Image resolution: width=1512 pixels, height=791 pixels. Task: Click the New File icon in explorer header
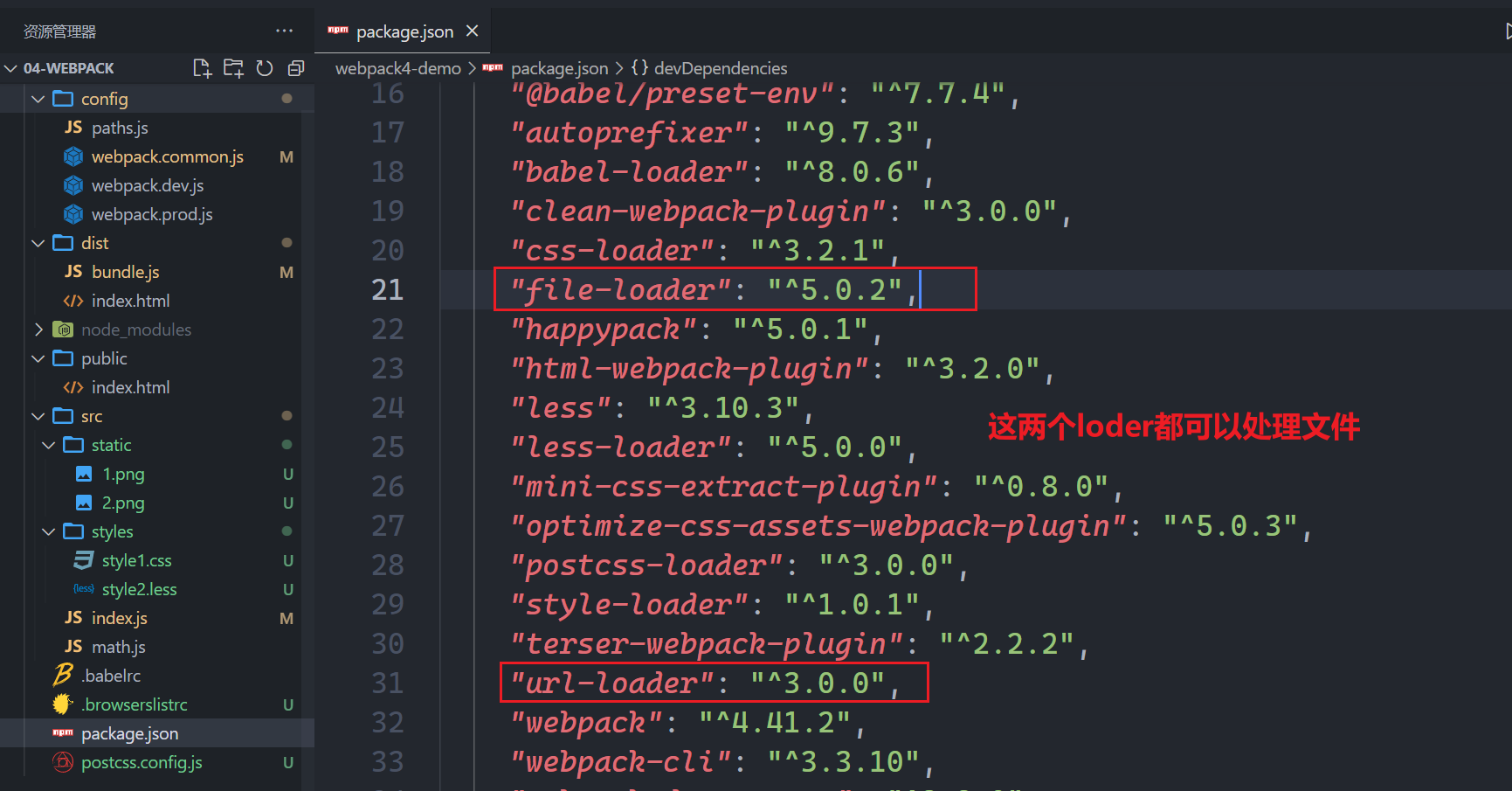(202, 68)
